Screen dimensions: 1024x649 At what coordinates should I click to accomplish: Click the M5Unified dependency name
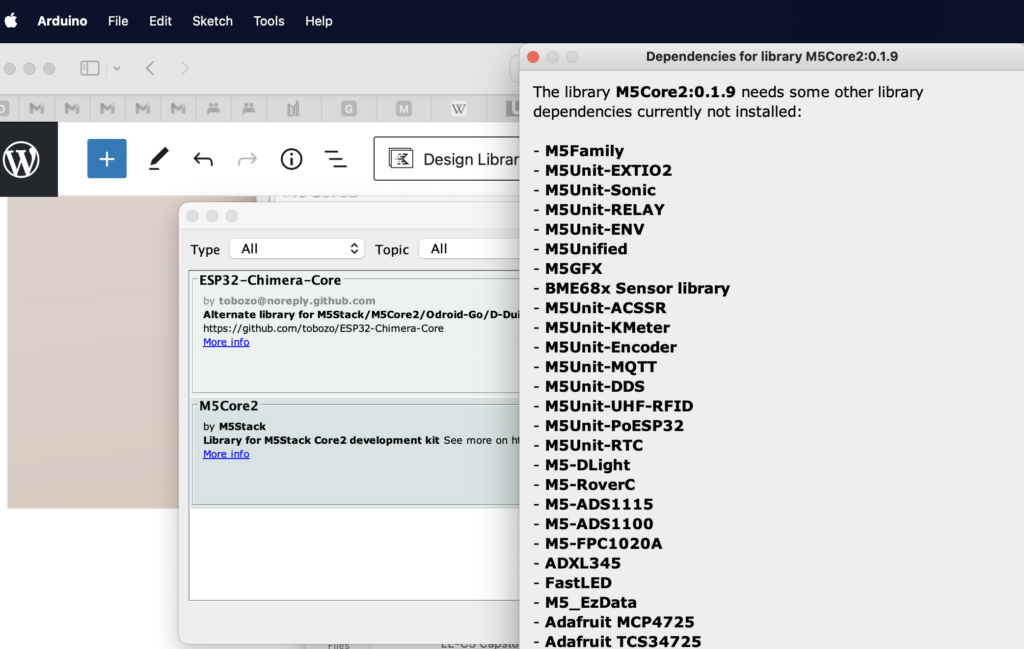(586, 249)
